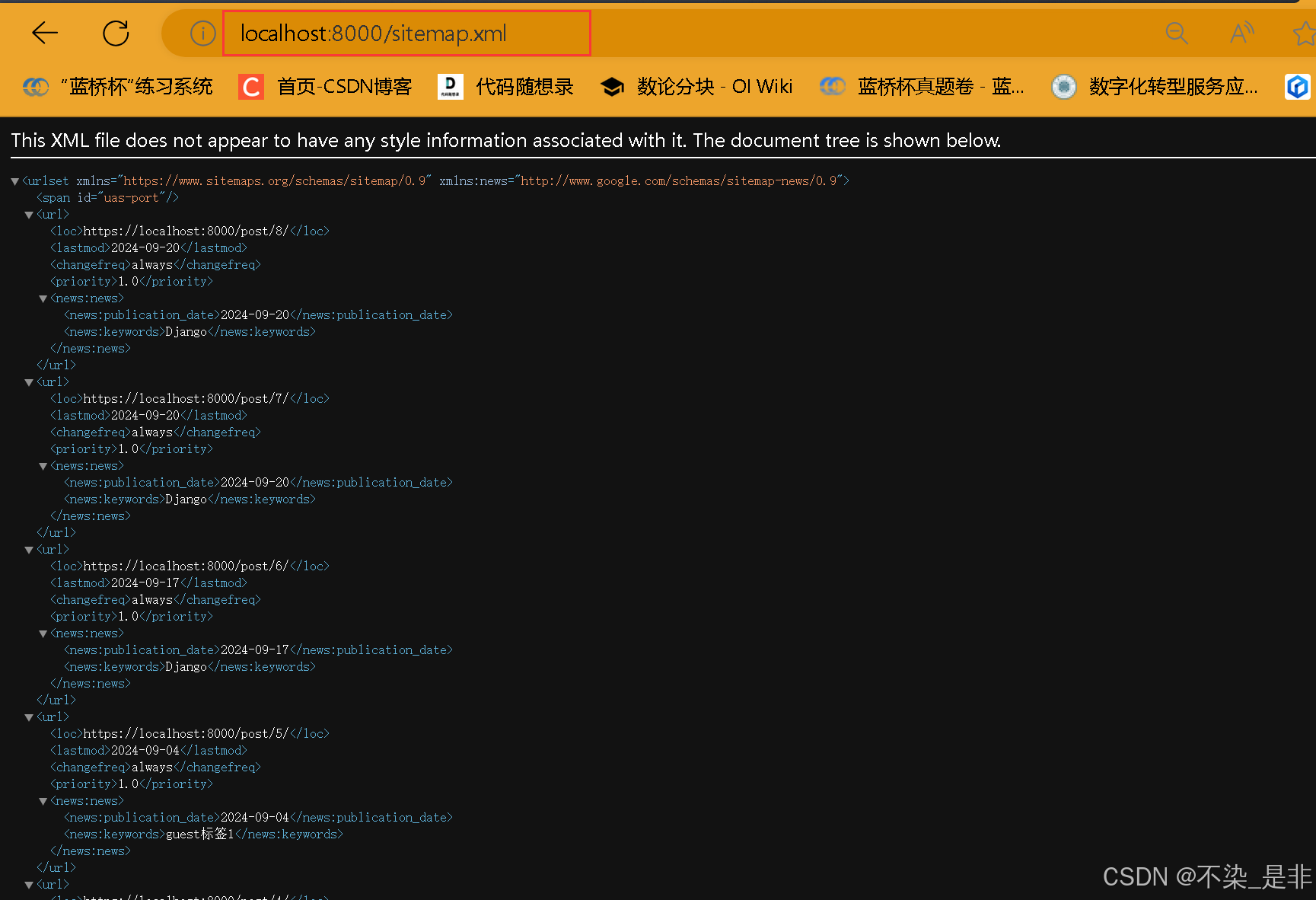Click the 蓝桥杯练习系统 favicon
1316x900 pixels.
tap(35, 87)
